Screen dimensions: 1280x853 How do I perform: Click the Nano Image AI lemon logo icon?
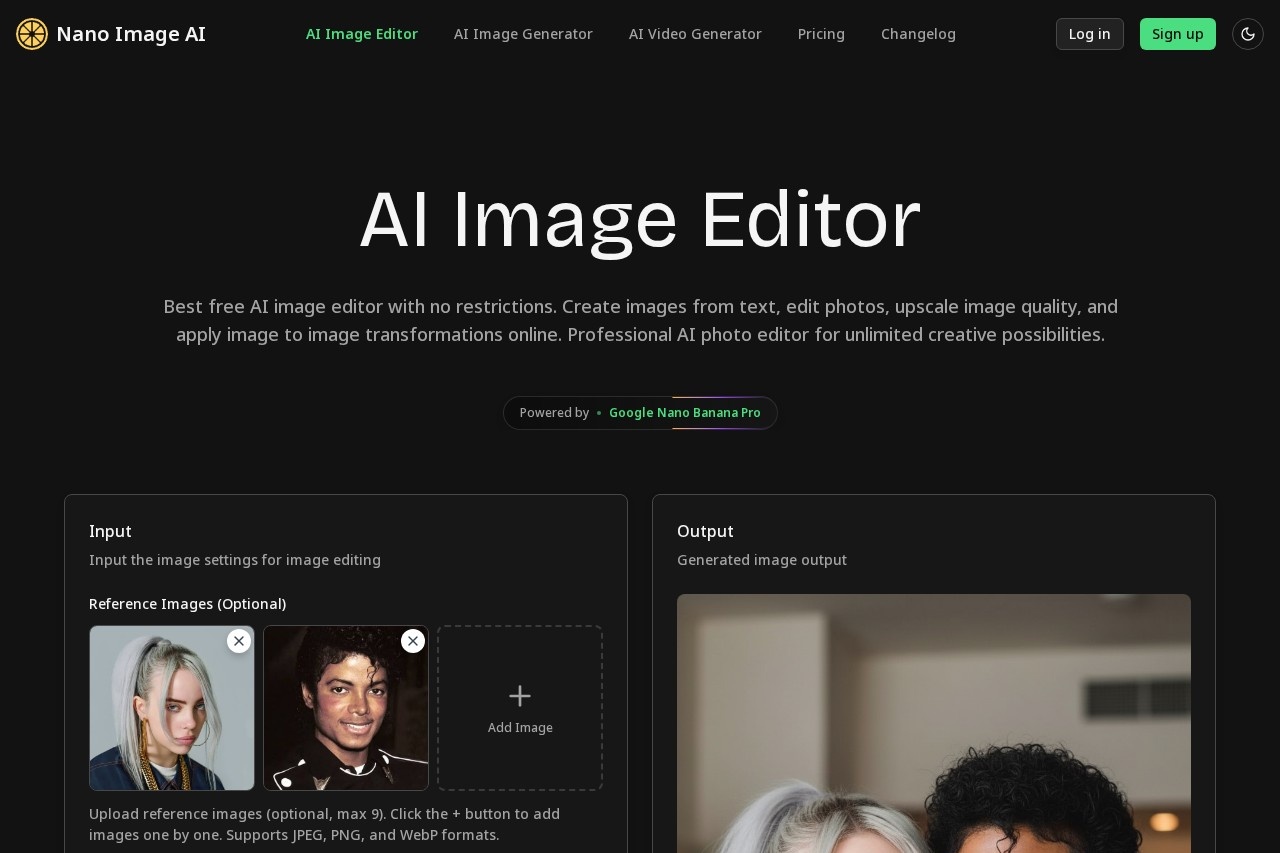(x=31, y=33)
